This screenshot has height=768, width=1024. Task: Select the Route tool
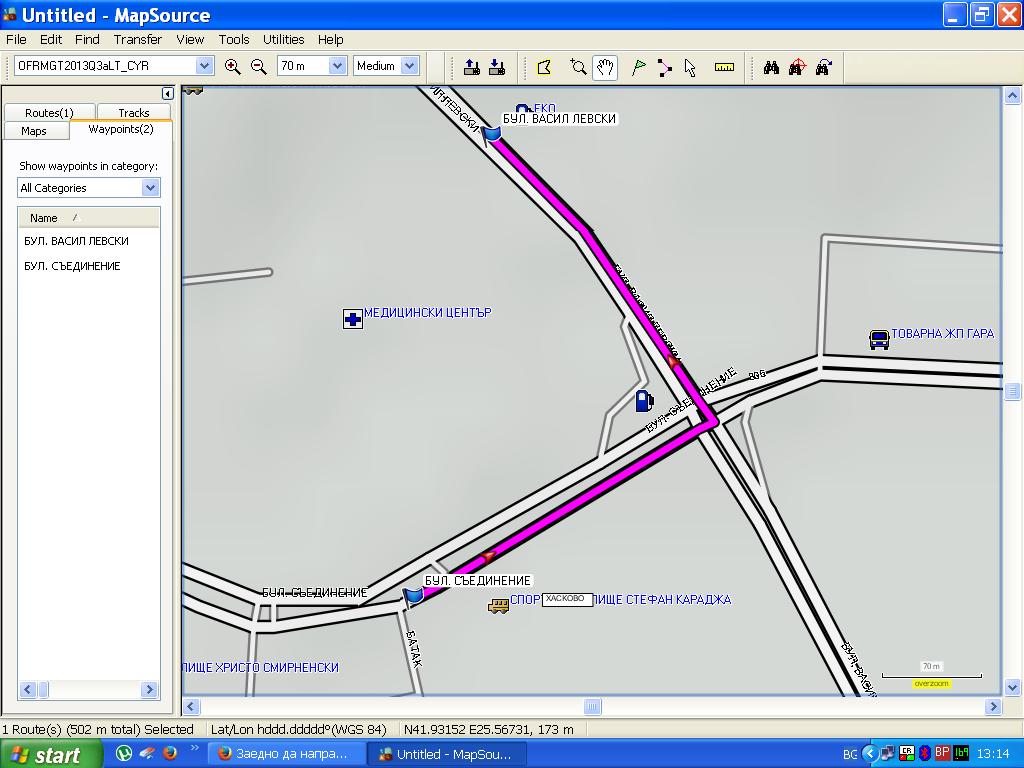click(x=664, y=67)
